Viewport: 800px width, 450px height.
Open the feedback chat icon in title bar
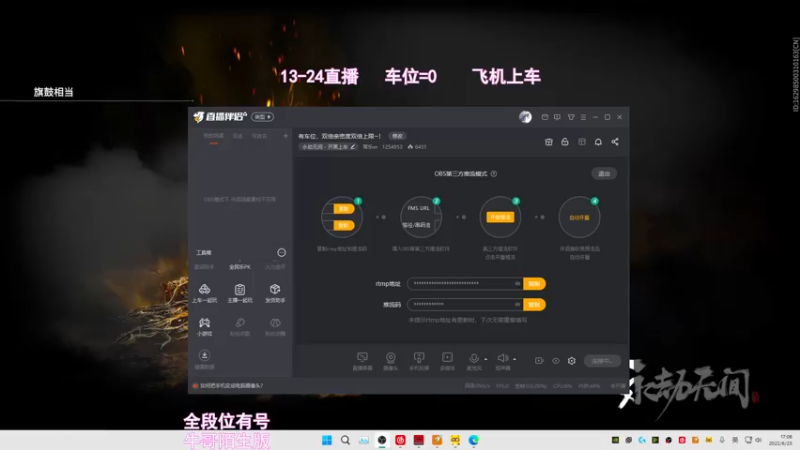pos(557,117)
